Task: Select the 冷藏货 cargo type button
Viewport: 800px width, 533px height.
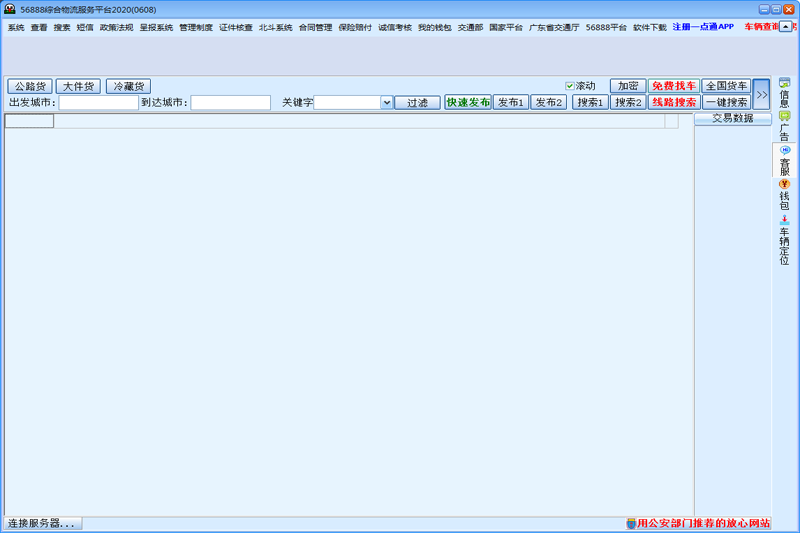Action: [128, 86]
